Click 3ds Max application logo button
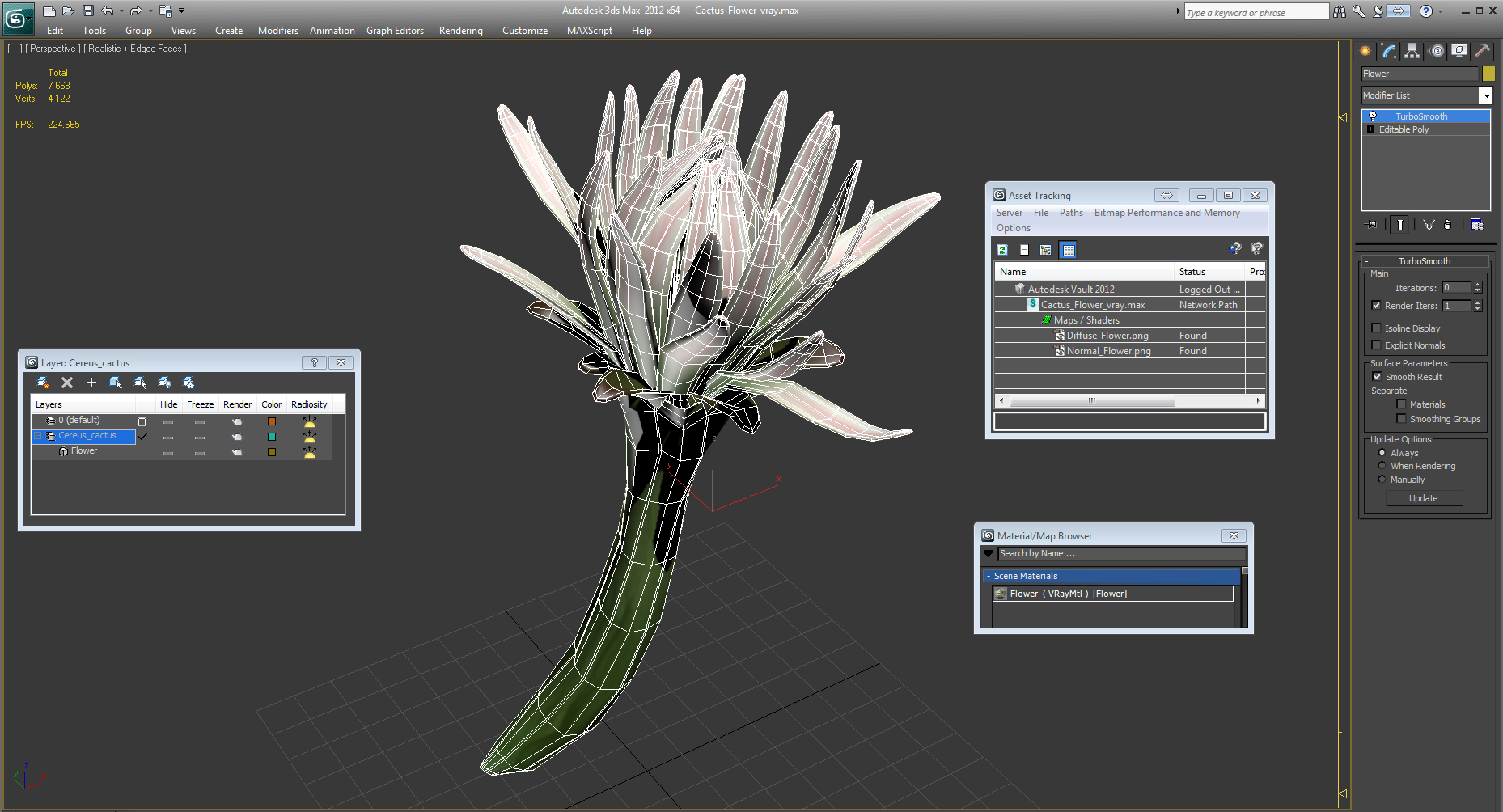 tap(17, 18)
